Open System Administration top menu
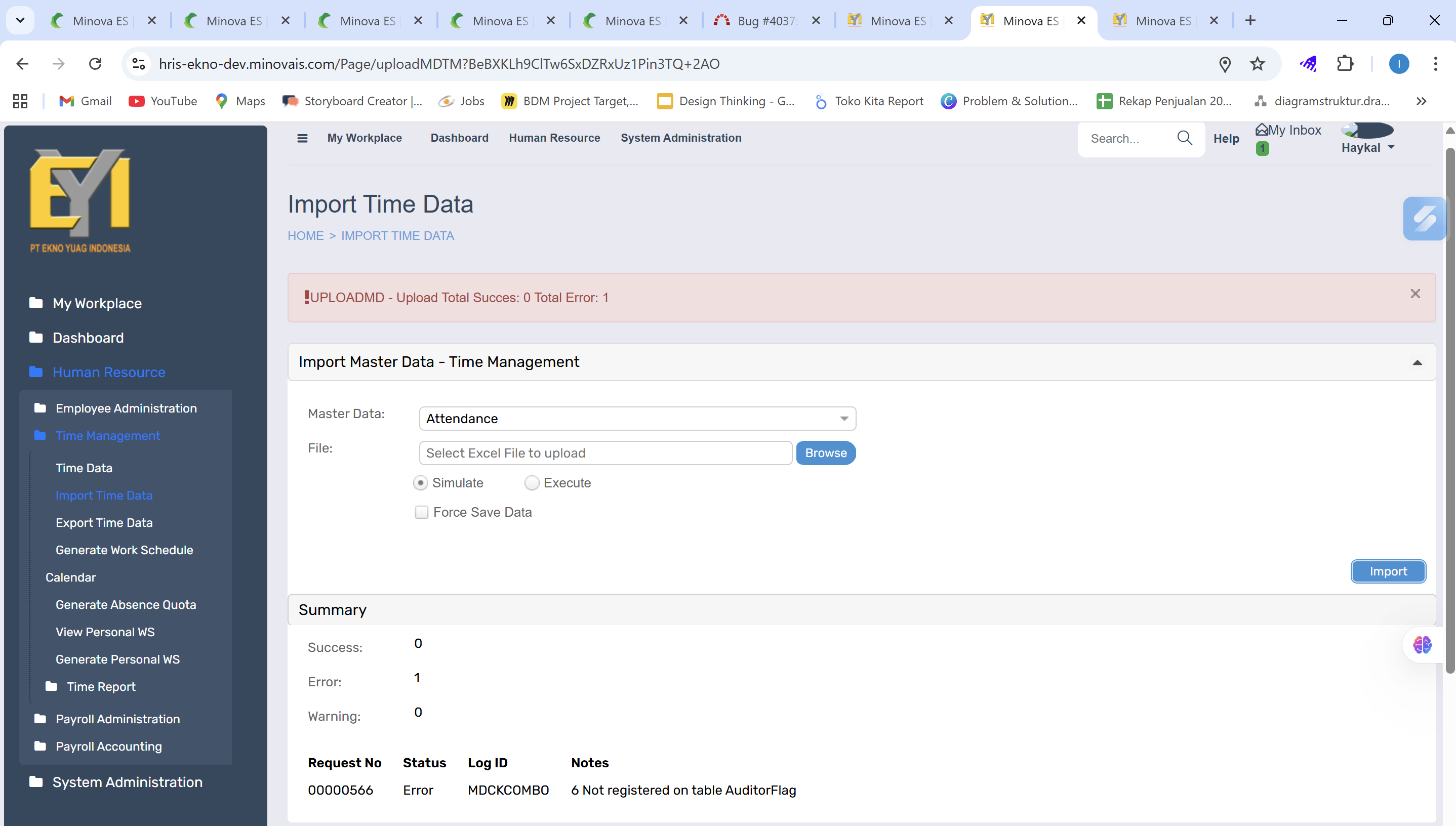This screenshot has width=1456, height=826. pos(680,138)
